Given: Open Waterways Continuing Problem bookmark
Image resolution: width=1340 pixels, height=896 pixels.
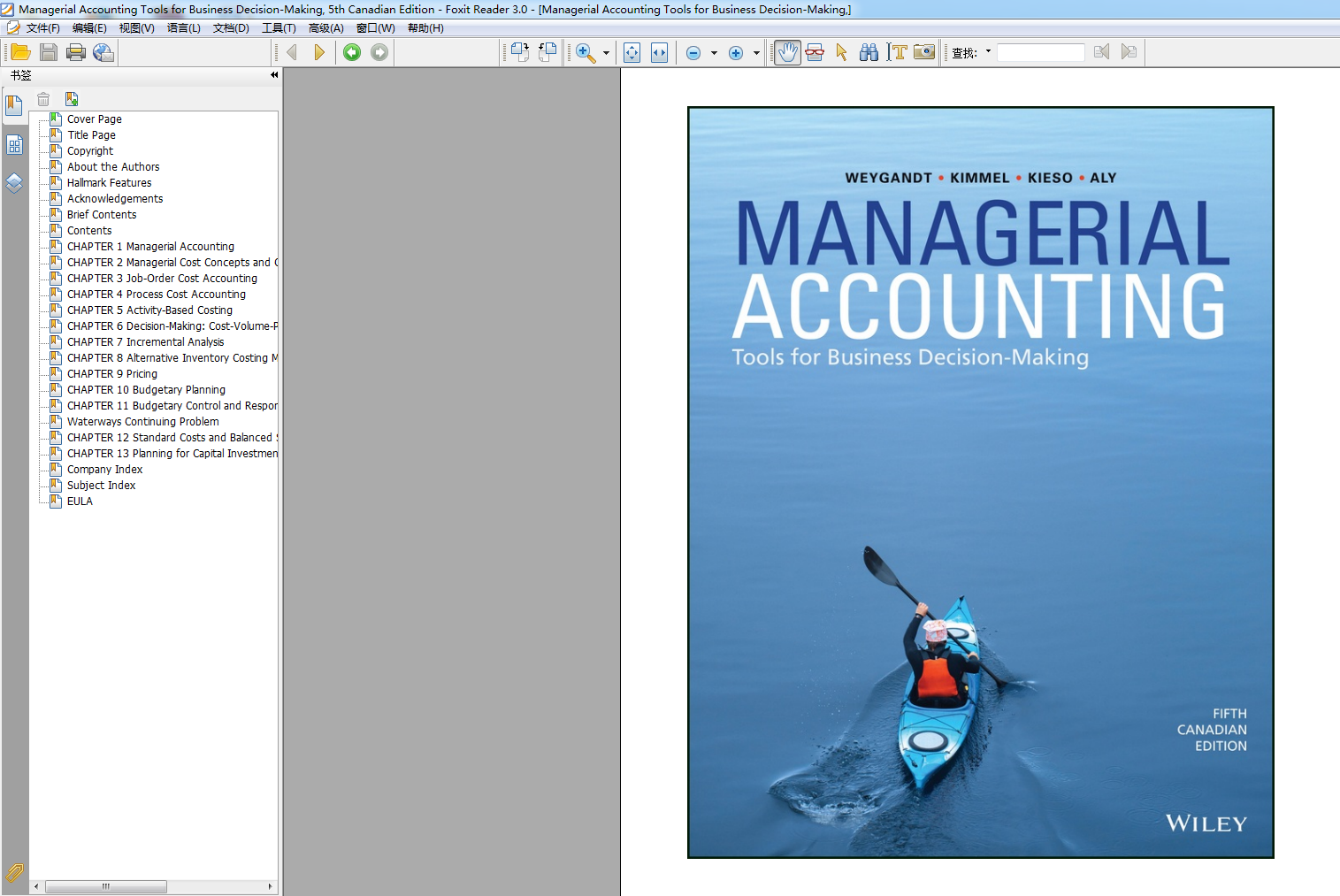Looking at the screenshot, I should (x=142, y=422).
